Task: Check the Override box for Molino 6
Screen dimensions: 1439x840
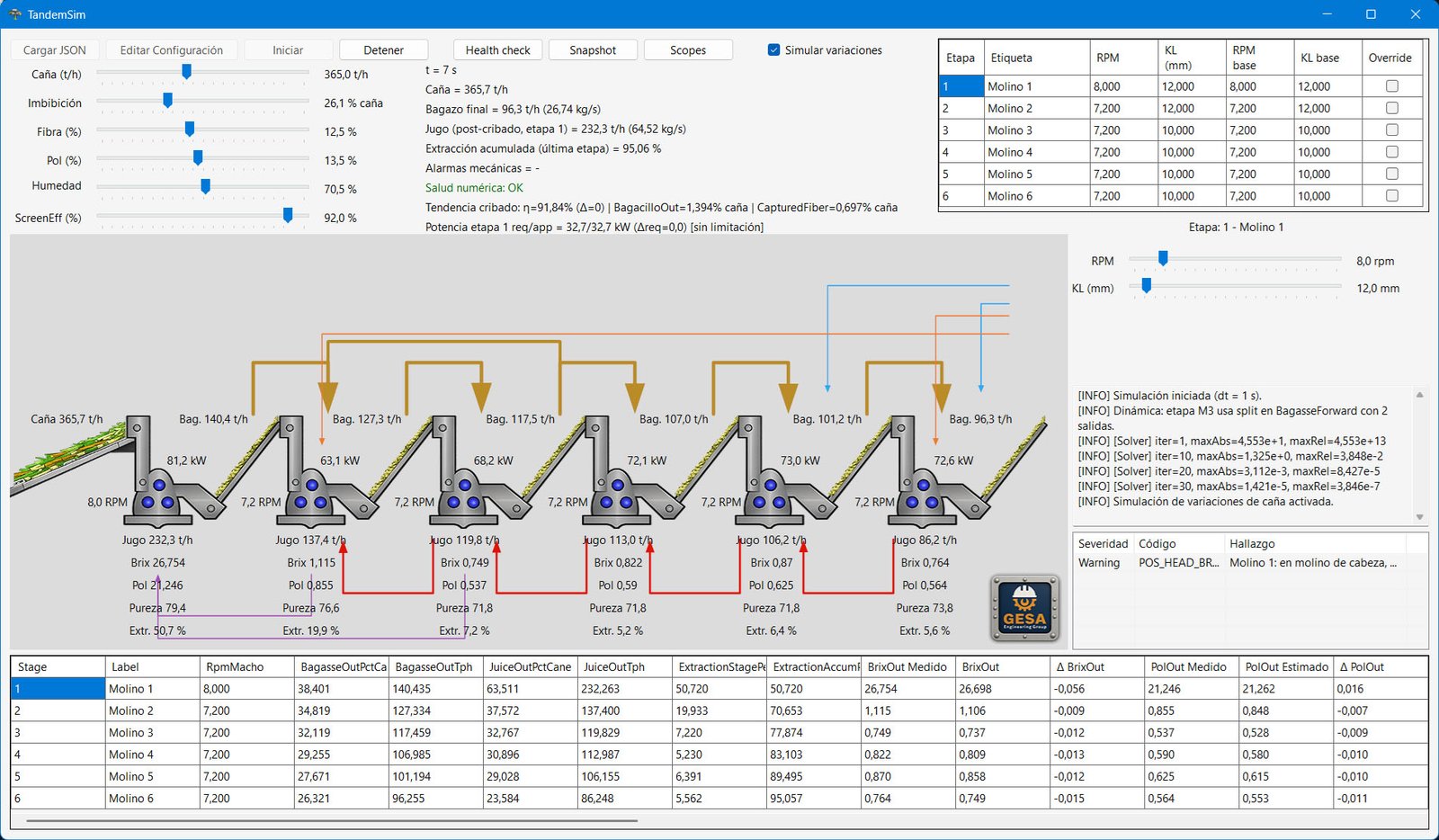Action: pos(1391,196)
